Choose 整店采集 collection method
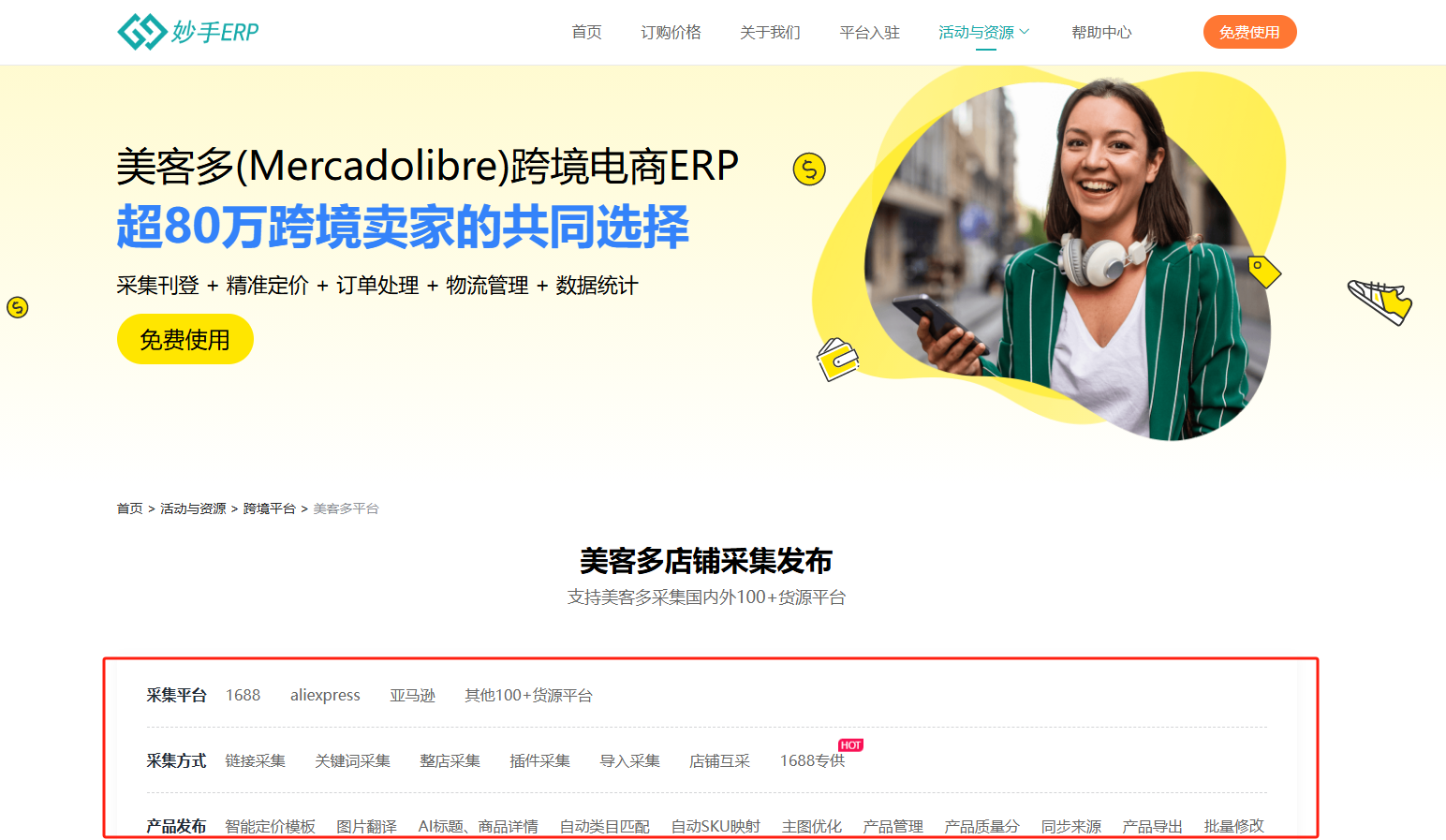This screenshot has width=1446, height=840. click(x=450, y=760)
